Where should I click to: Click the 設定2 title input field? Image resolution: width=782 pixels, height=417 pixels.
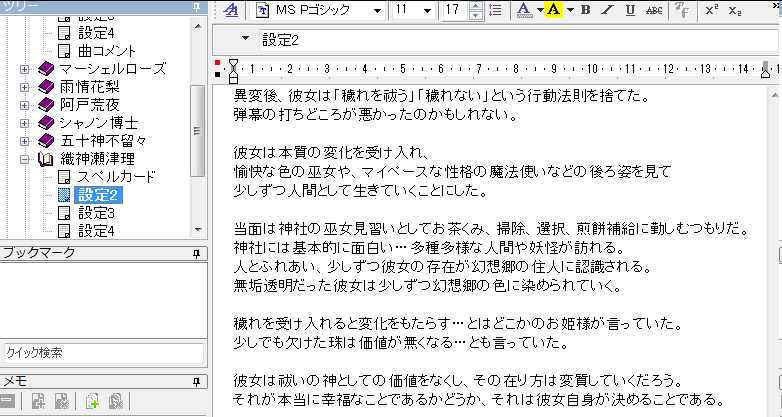click(519, 40)
